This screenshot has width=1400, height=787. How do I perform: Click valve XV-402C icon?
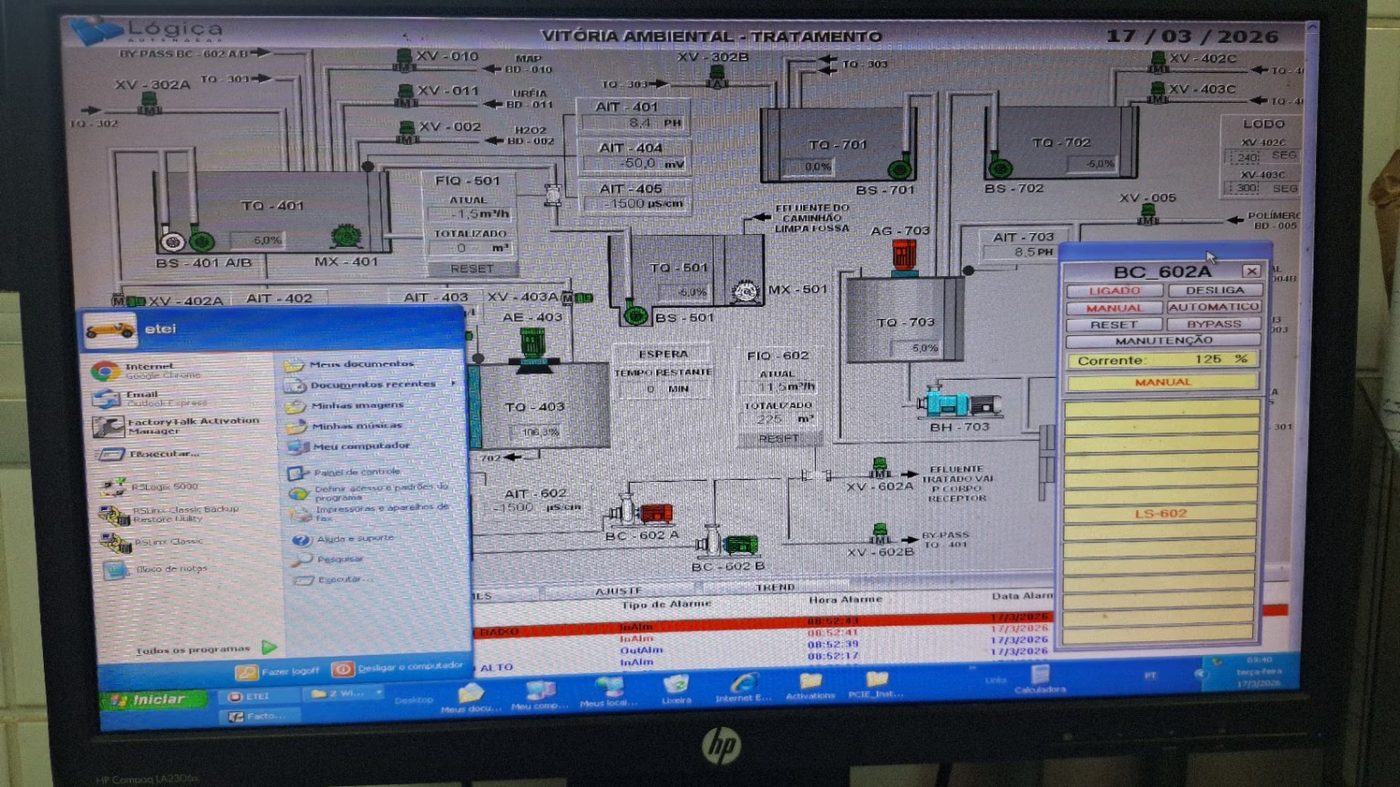point(1157,61)
